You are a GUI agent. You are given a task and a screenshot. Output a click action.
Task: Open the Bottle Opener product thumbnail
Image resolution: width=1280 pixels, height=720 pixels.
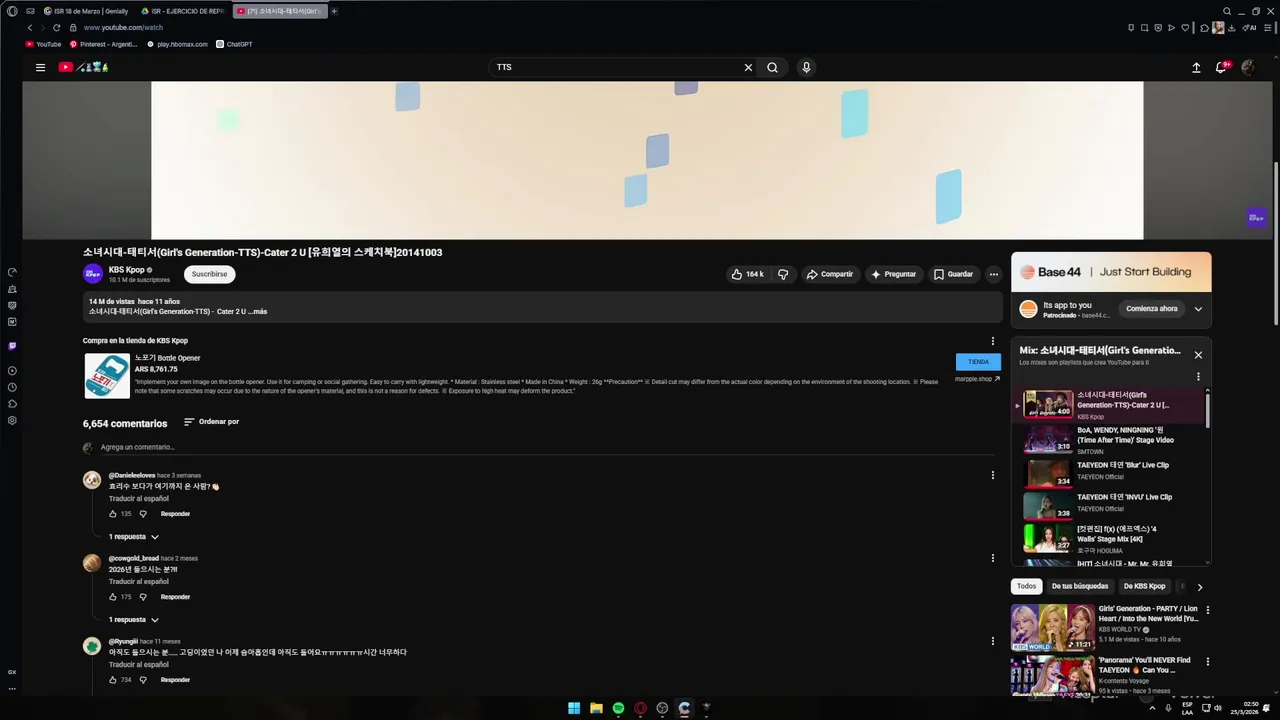point(107,375)
